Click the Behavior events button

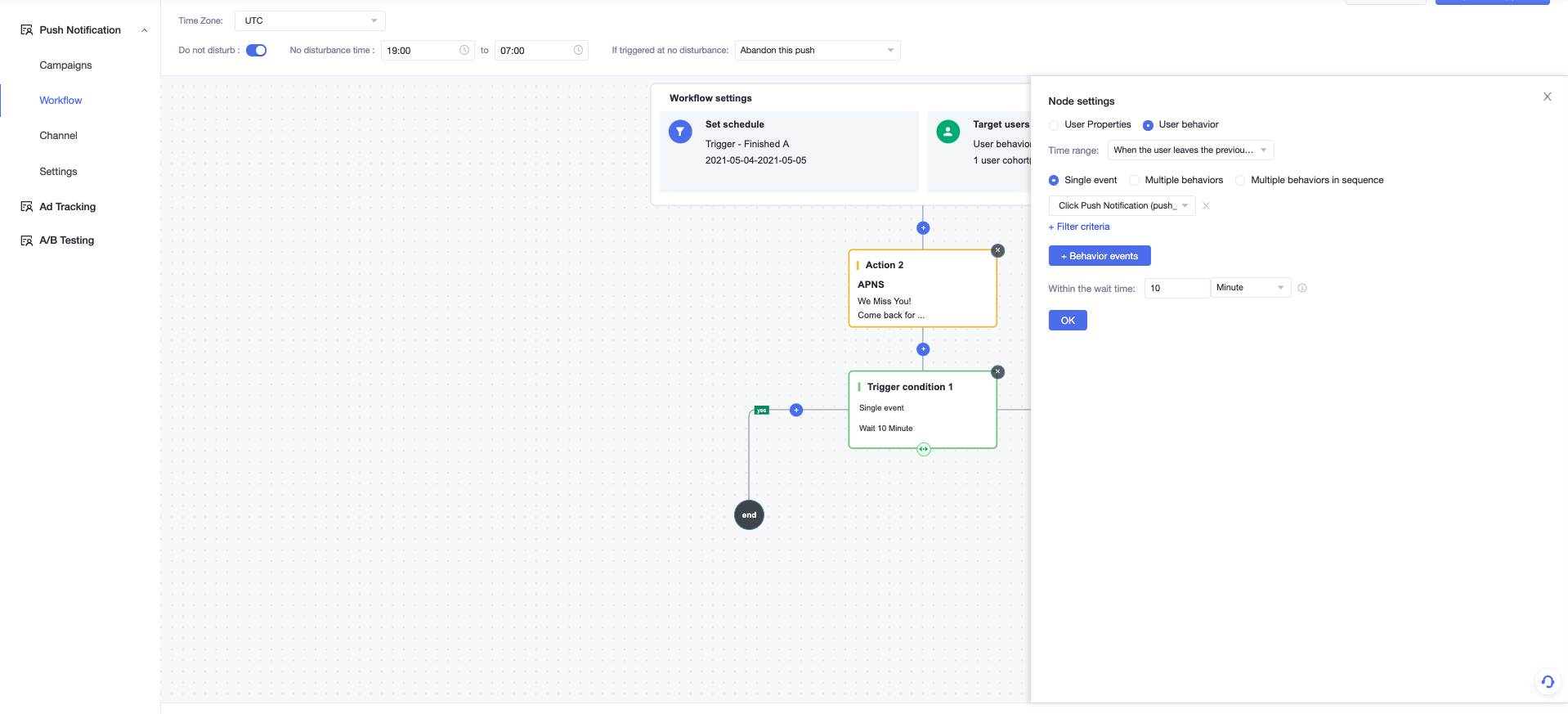pos(1100,256)
